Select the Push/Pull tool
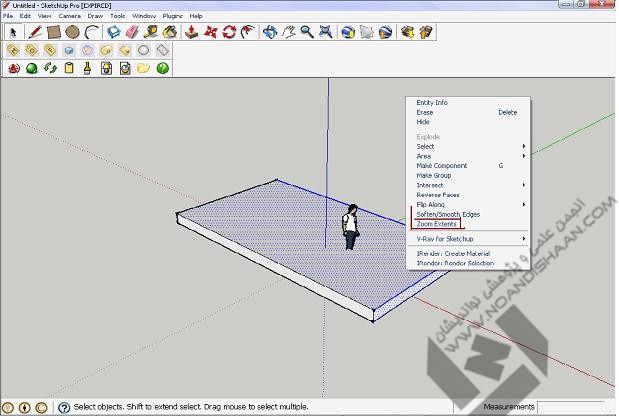Image resolution: width=619 pixels, height=416 pixels. [x=193, y=31]
